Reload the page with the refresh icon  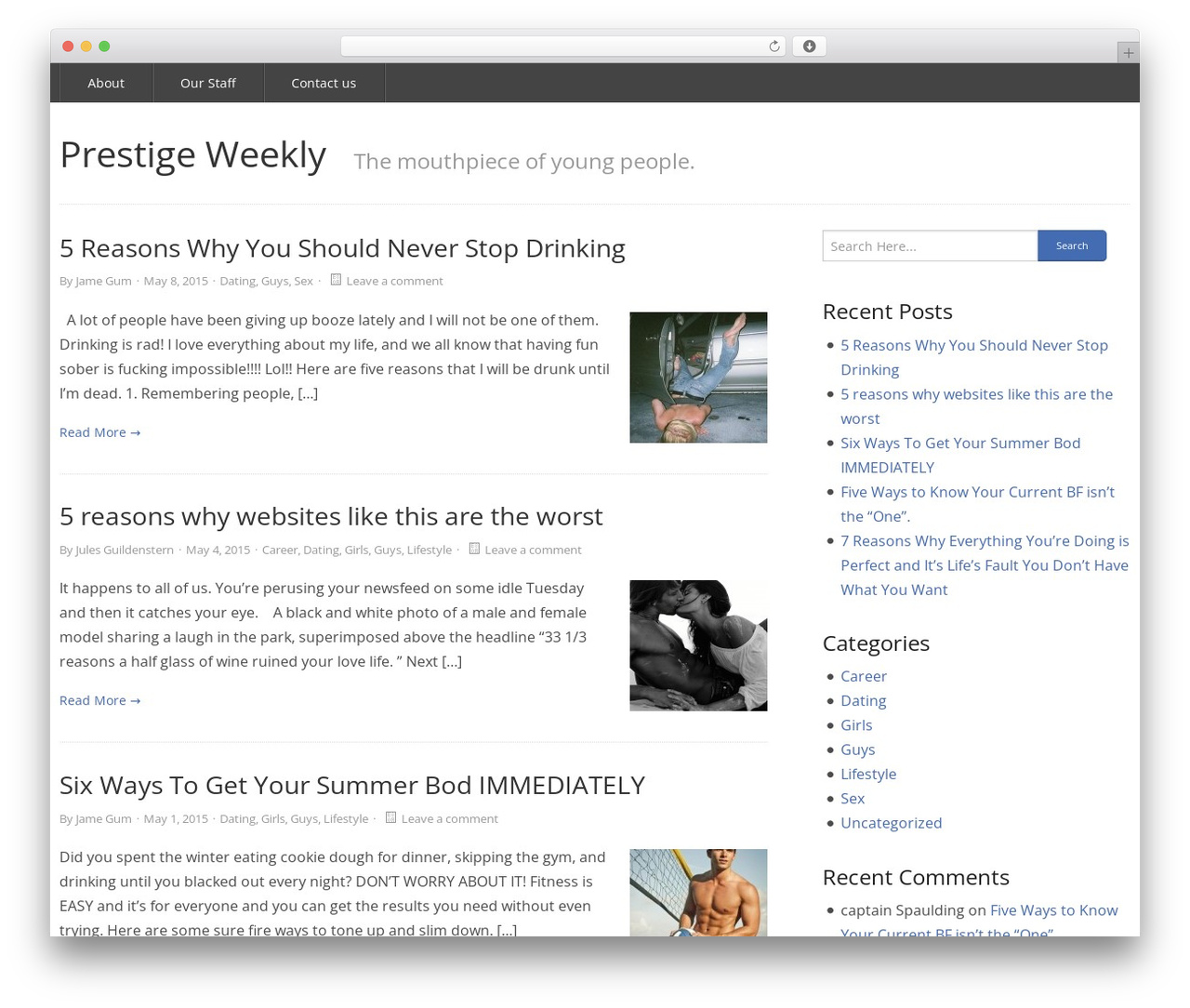coord(773,46)
